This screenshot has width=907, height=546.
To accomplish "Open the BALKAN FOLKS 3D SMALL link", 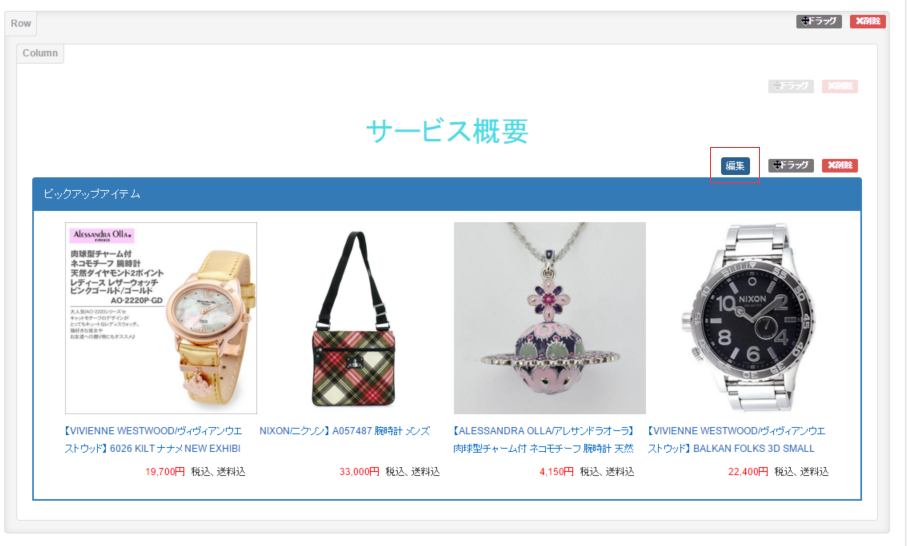I will 736,440.
